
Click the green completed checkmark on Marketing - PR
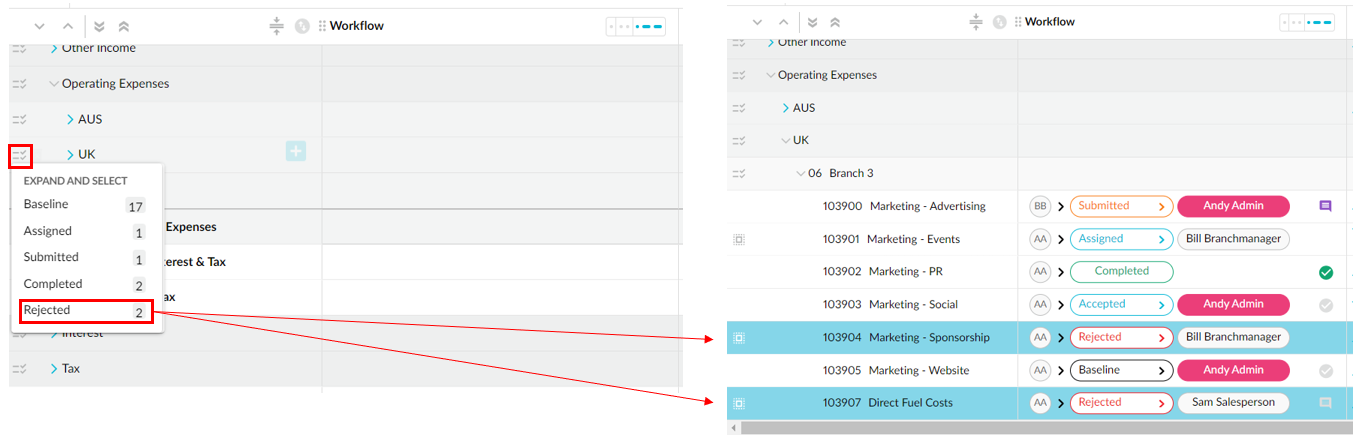[1325, 272]
